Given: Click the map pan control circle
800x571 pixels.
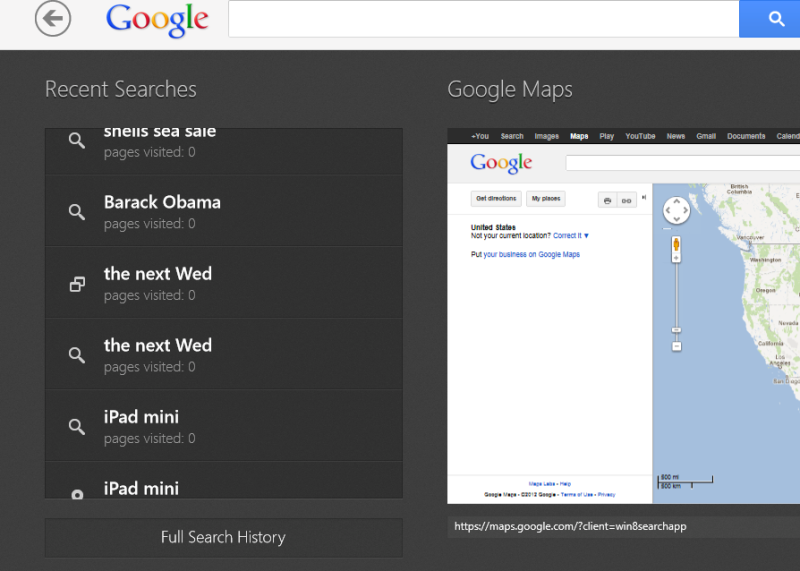Looking at the screenshot, I should point(676,210).
